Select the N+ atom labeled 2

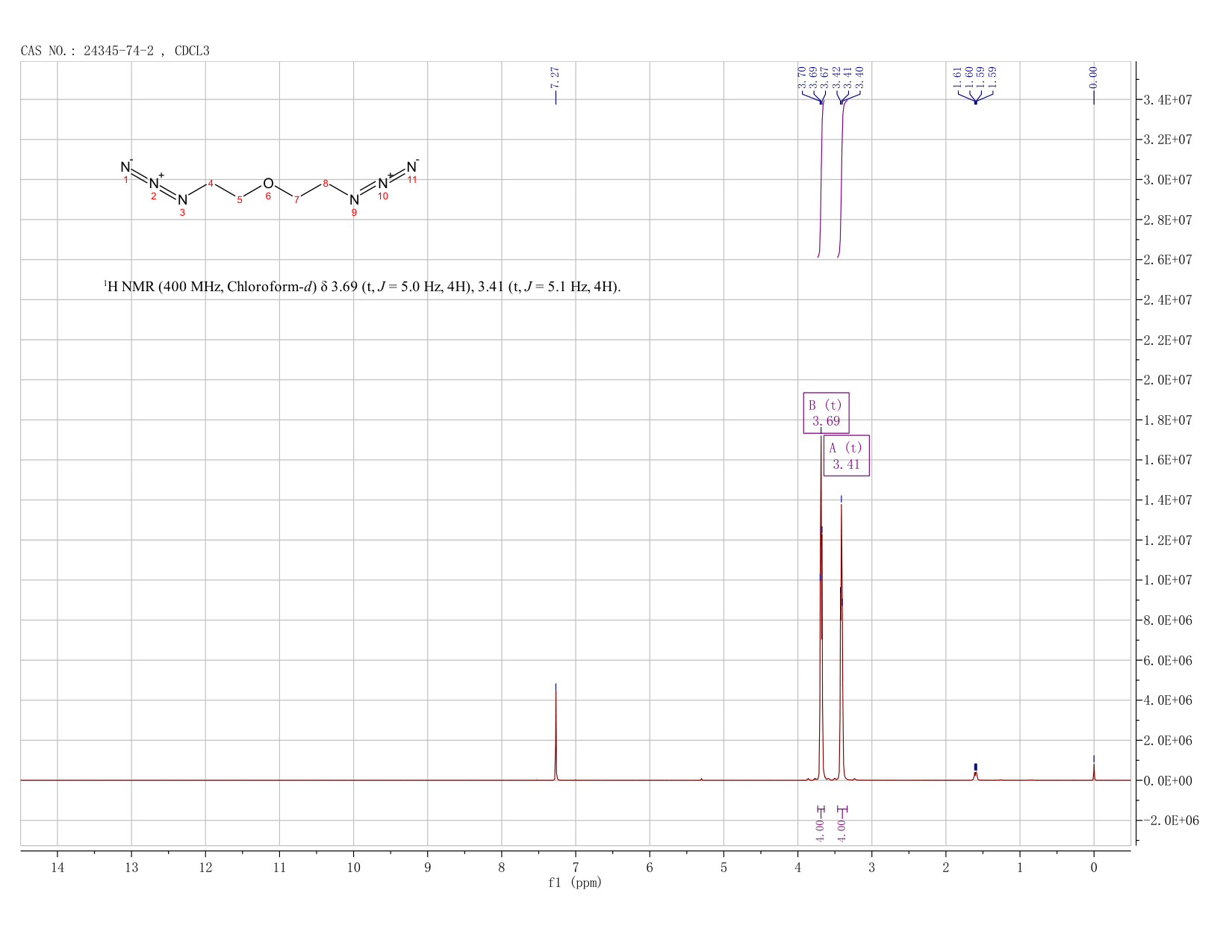point(154,184)
